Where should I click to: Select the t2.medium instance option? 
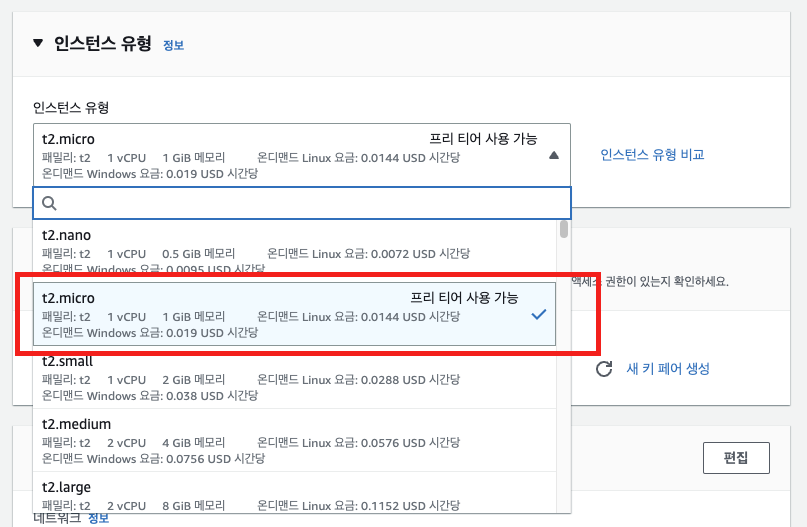pyautogui.click(x=294, y=441)
